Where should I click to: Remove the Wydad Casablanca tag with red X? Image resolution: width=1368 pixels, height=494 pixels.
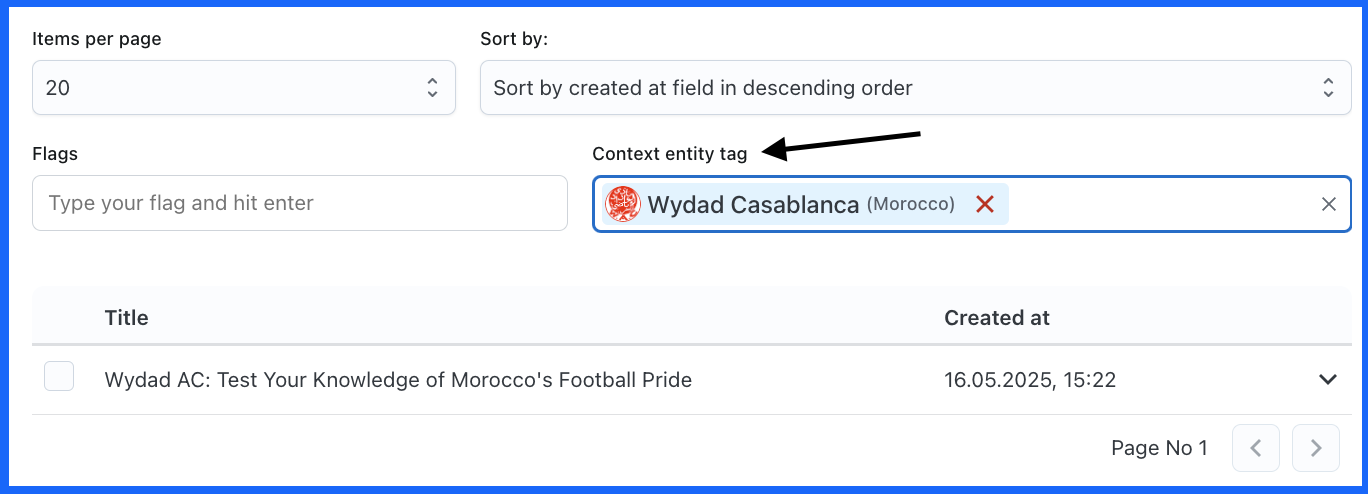985,204
